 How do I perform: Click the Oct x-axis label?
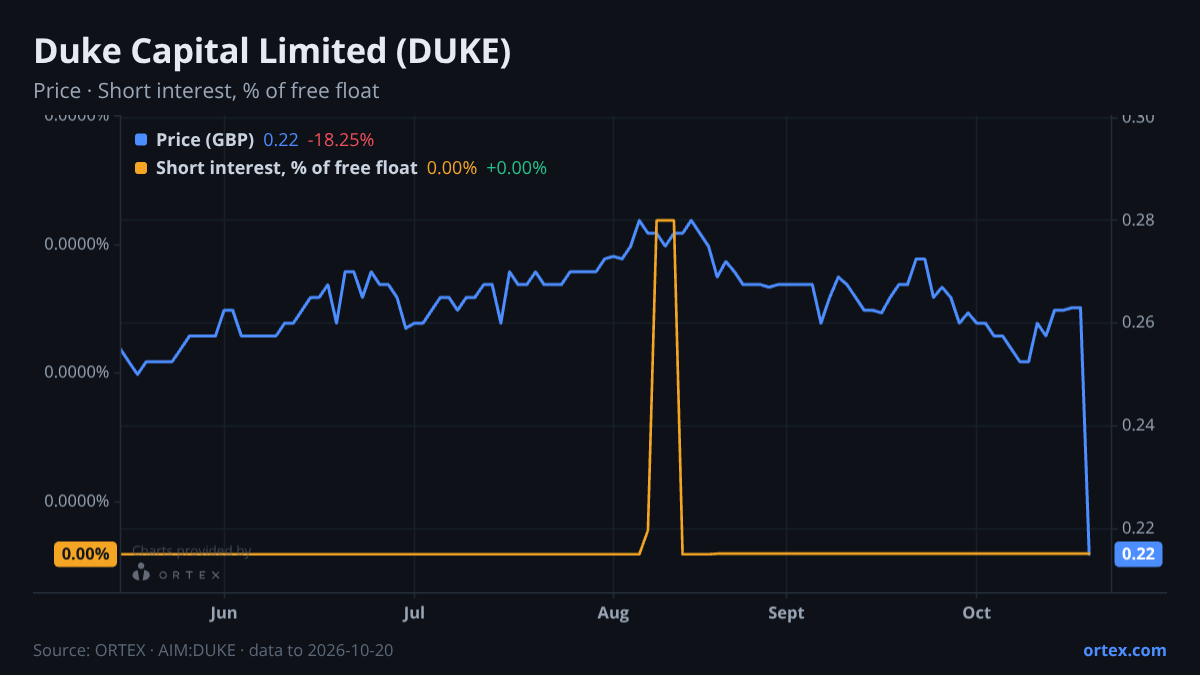tap(976, 613)
